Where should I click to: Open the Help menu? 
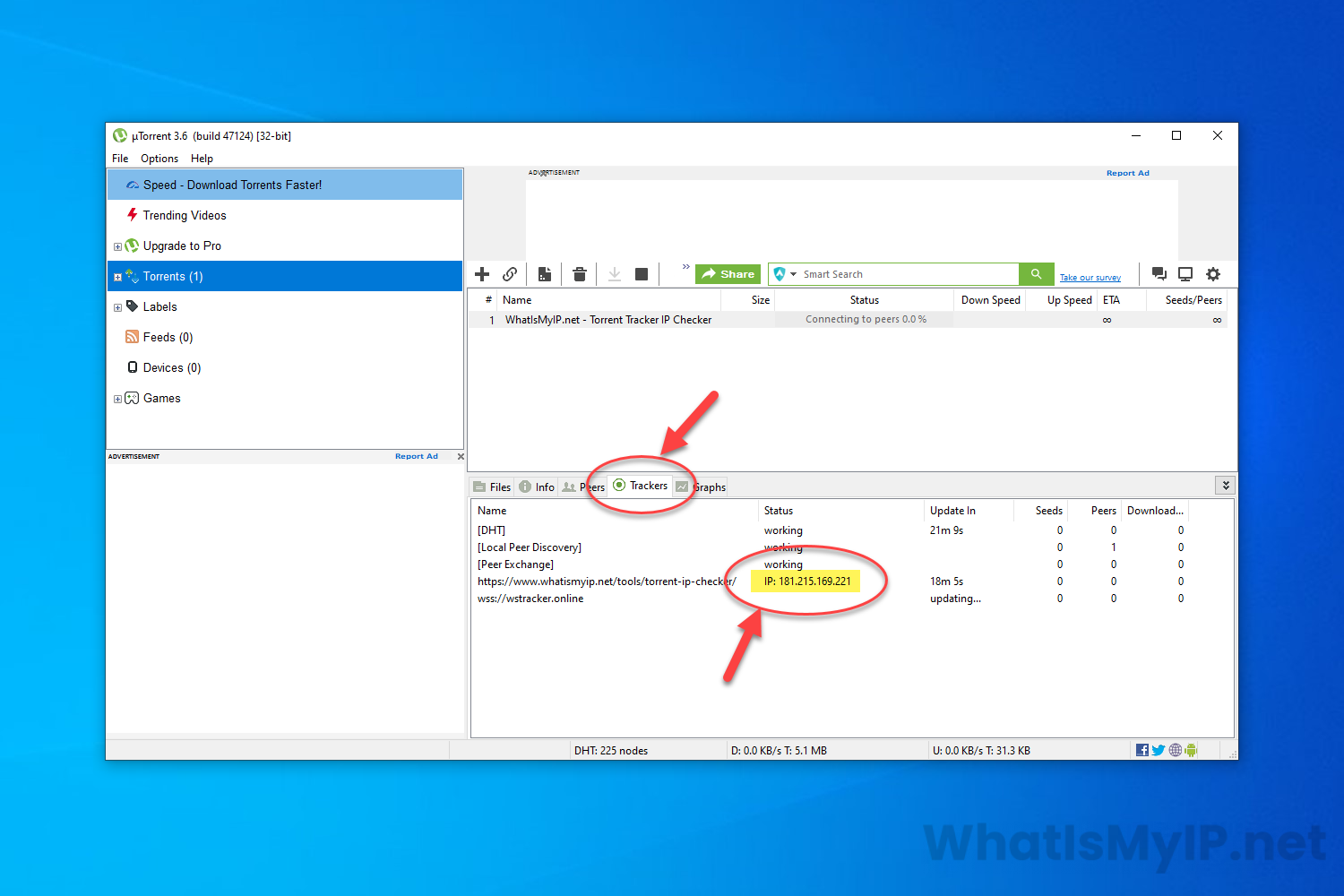point(202,159)
